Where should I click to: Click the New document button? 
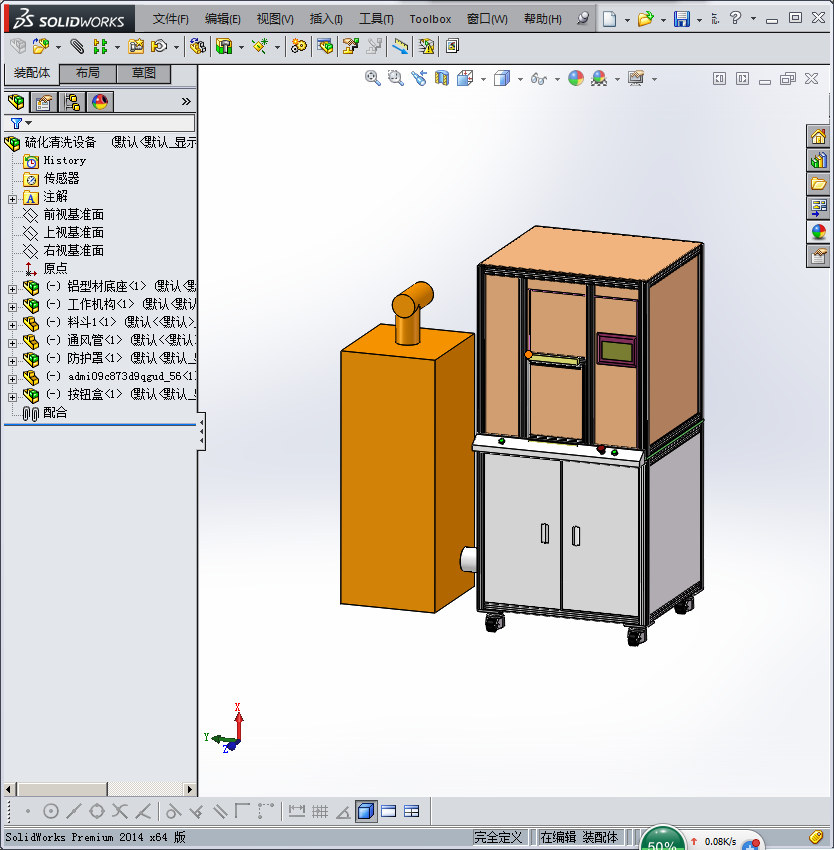[x=610, y=19]
